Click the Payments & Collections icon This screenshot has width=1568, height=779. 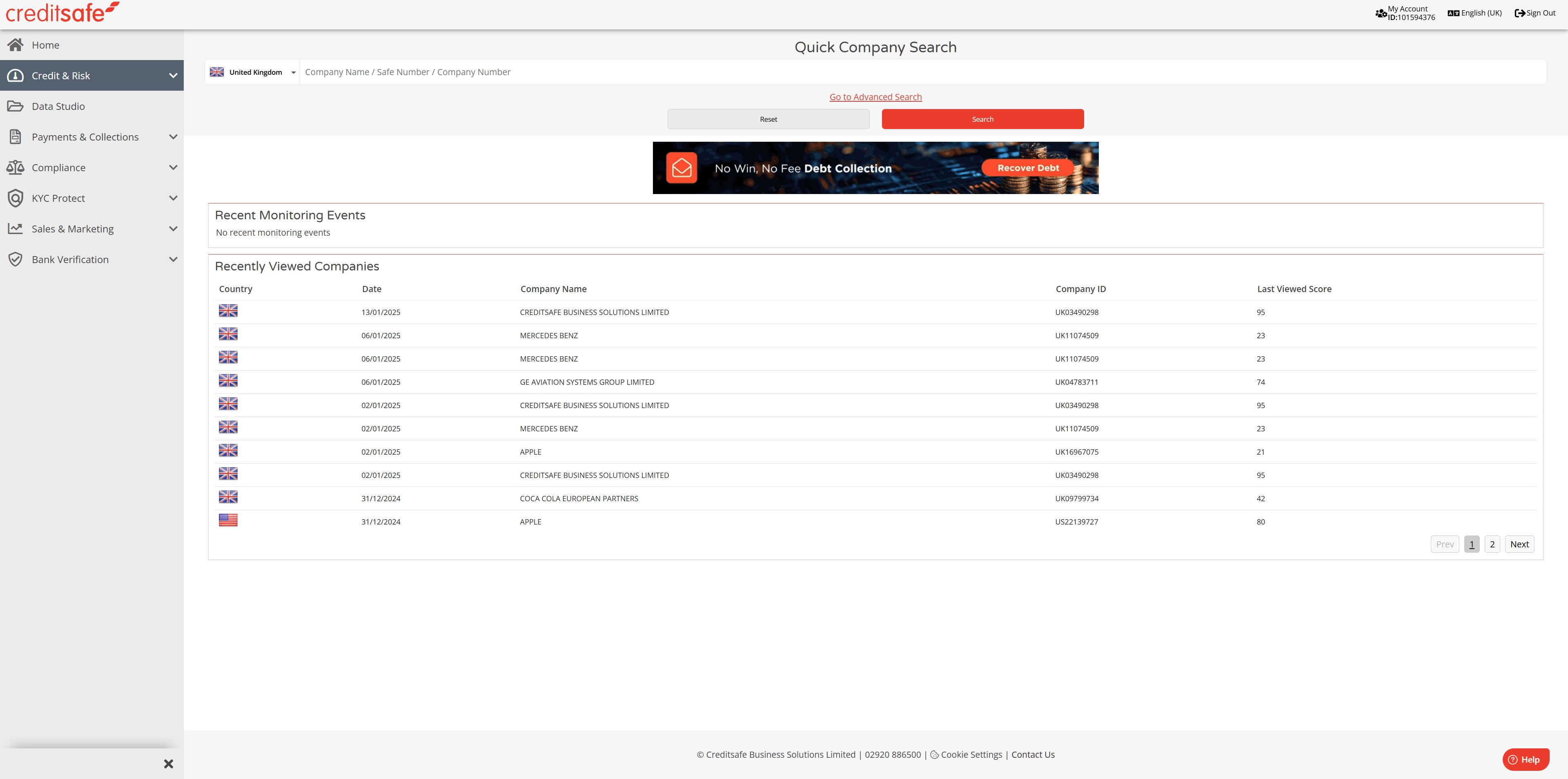pos(16,137)
